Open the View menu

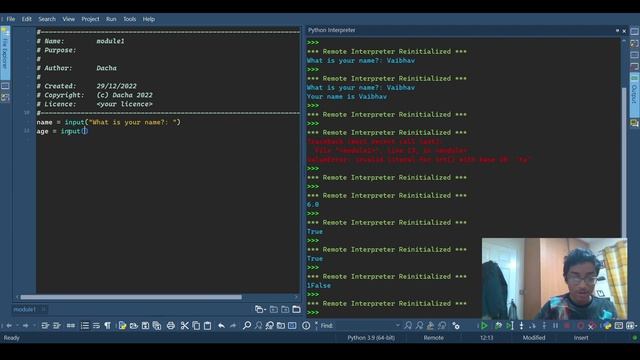[69, 19]
